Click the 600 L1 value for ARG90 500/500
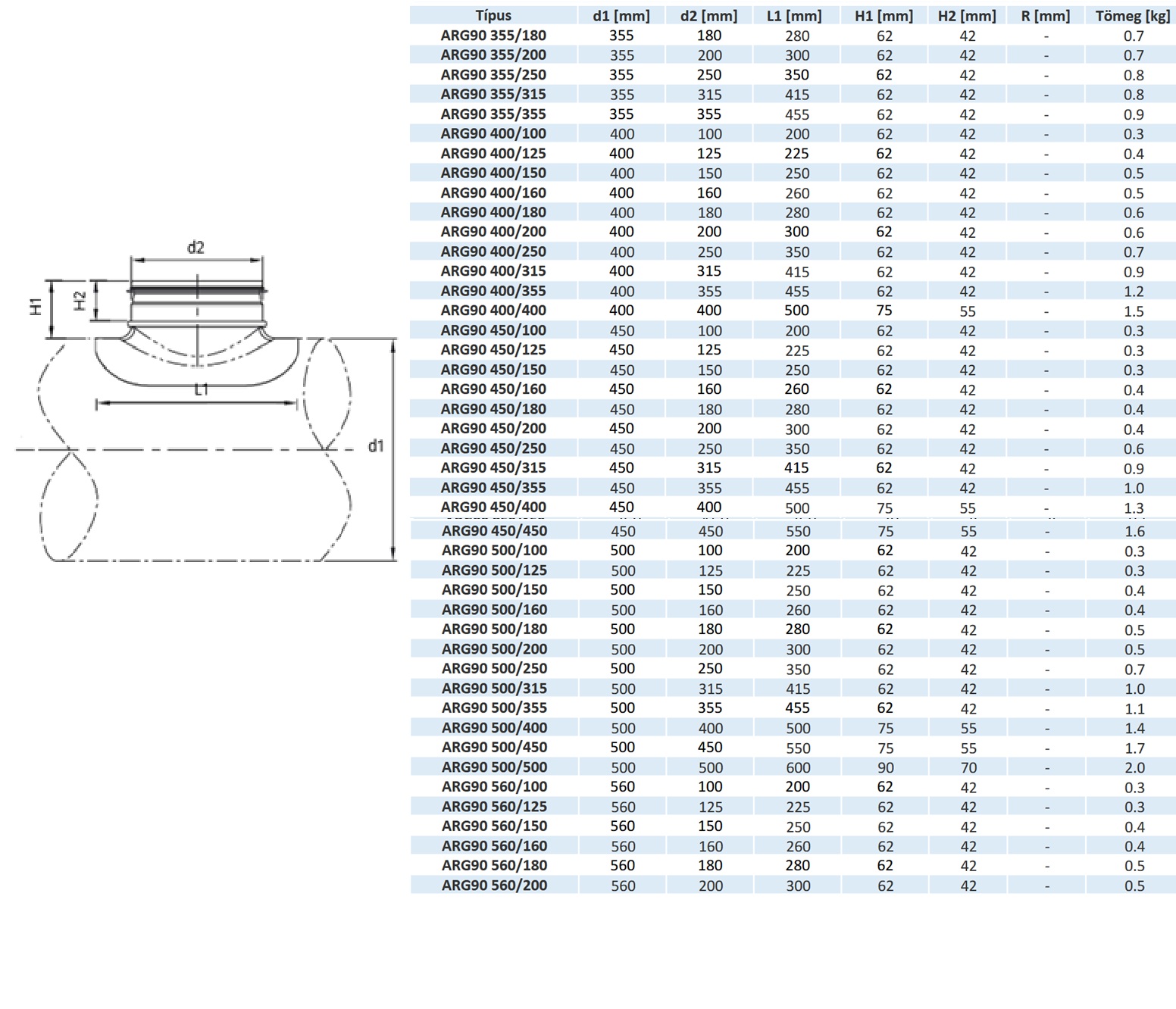Screen dimensions: 1176x1009 click(x=798, y=768)
